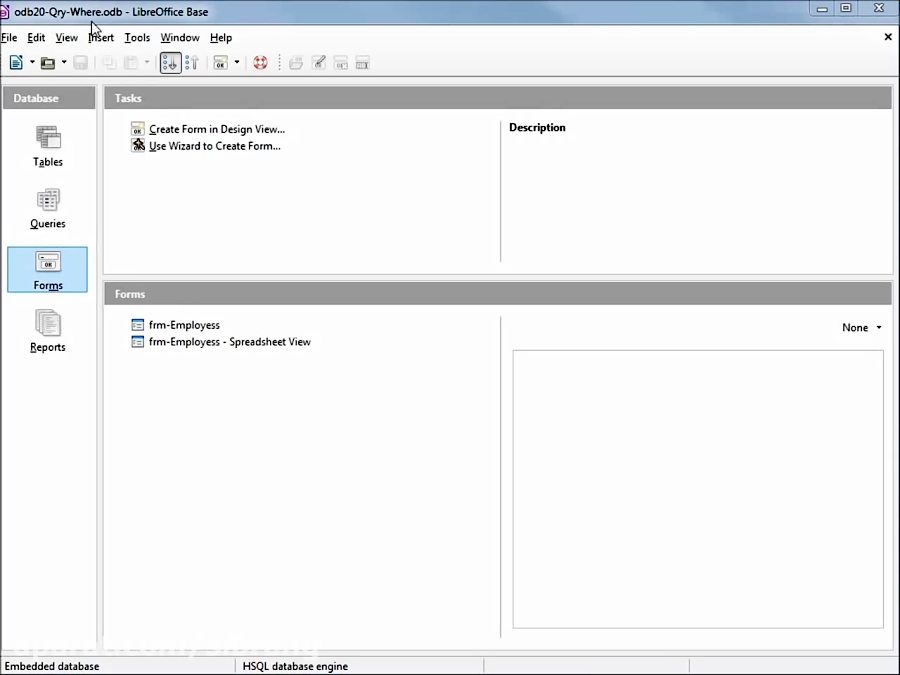Image resolution: width=900 pixels, height=675 pixels.
Task: Open the Window menu
Action: (x=179, y=37)
